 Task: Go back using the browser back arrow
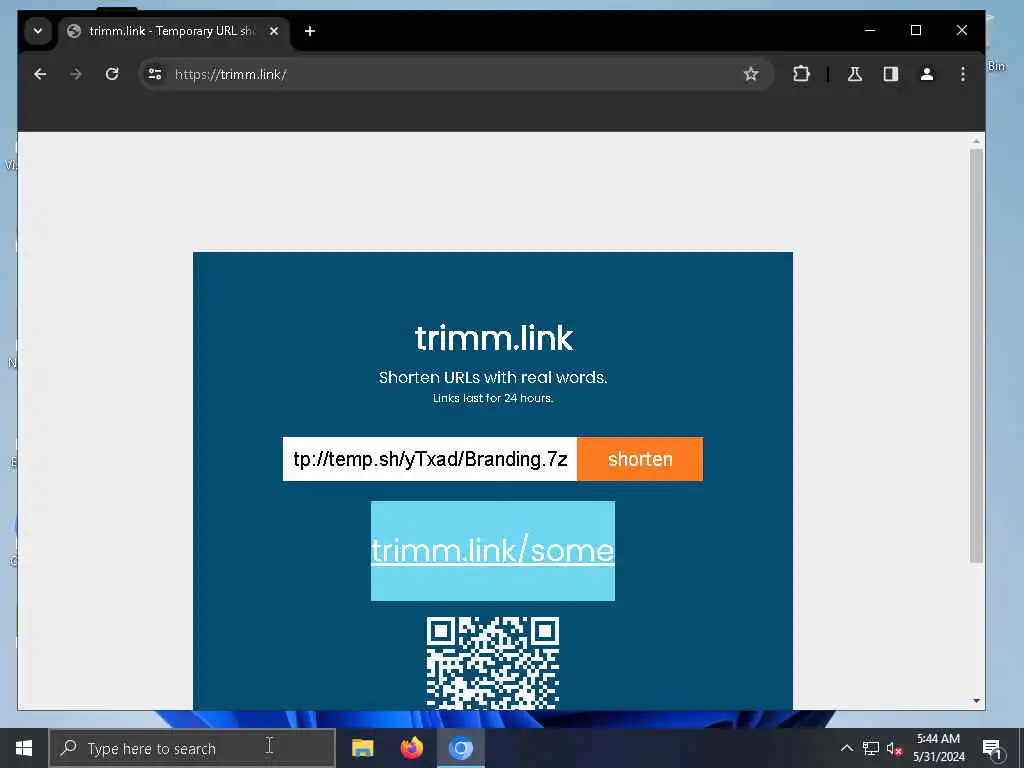[x=40, y=74]
